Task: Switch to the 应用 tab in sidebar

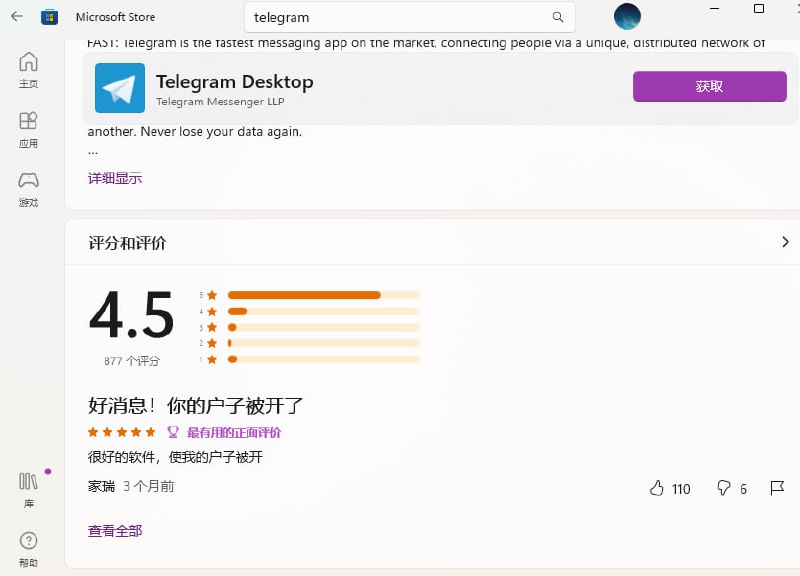Action: 28,130
